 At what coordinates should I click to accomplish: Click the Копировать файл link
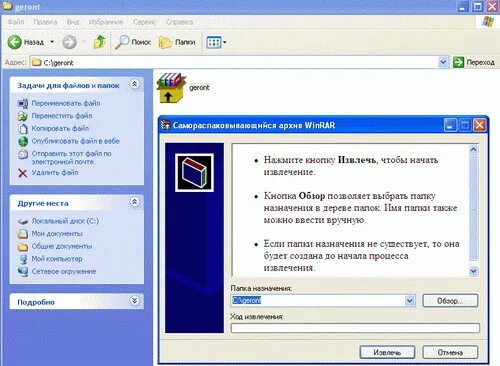[x=60, y=128]
